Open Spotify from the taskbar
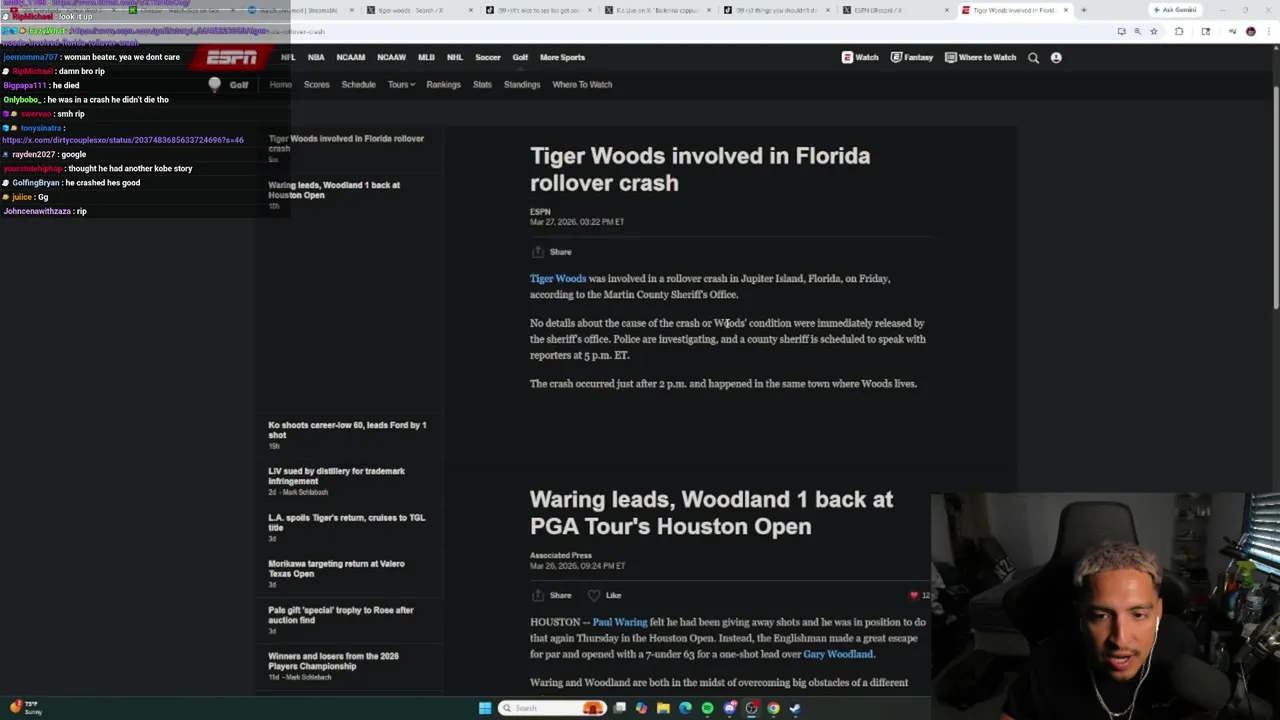Image resolution: width=1280 pixels, height=720 pixels. [707, 708]
